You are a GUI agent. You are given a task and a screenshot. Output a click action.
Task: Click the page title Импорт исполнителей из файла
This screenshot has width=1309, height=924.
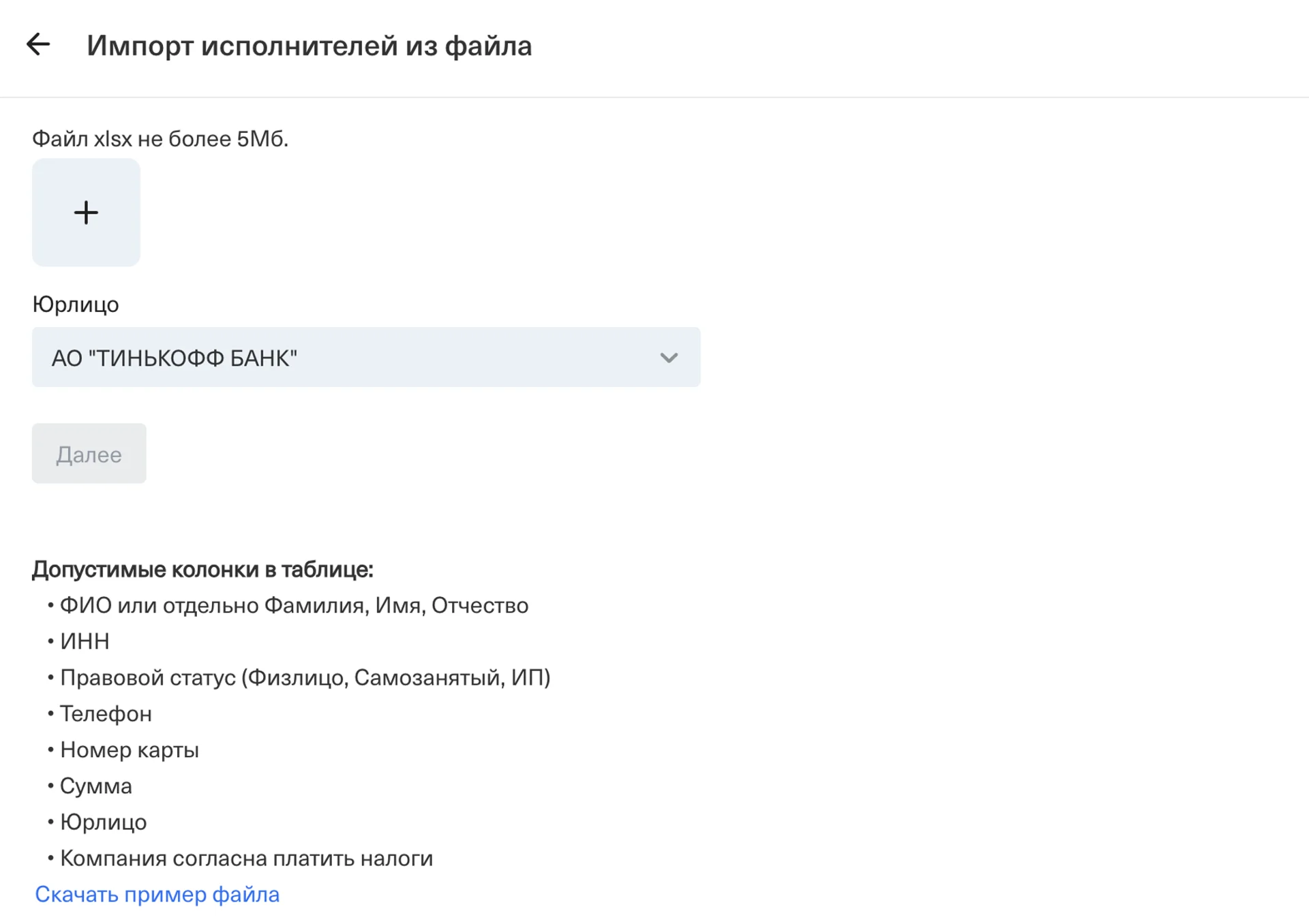[x=309, y=46]
